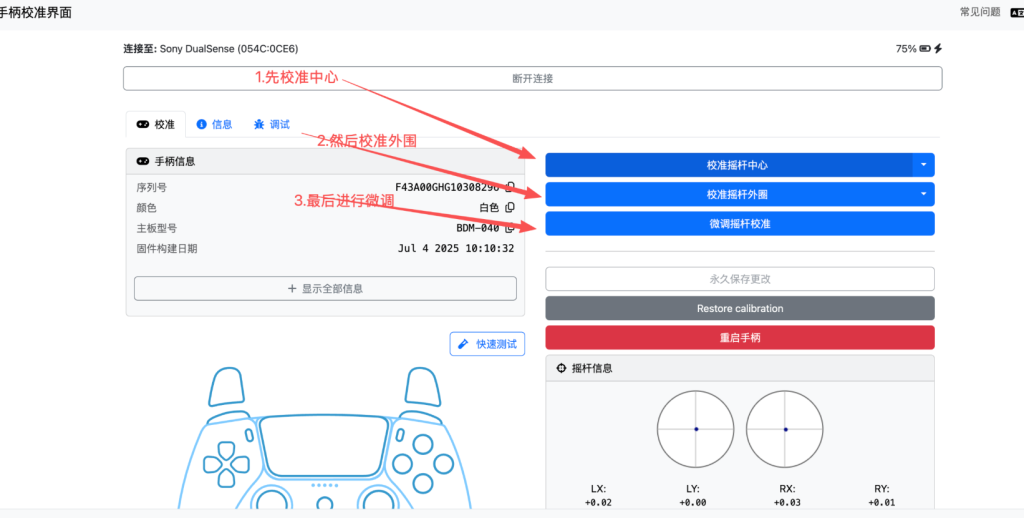Open the 信息 tab
Screen dimensions: 1024x518
(214, 124)
